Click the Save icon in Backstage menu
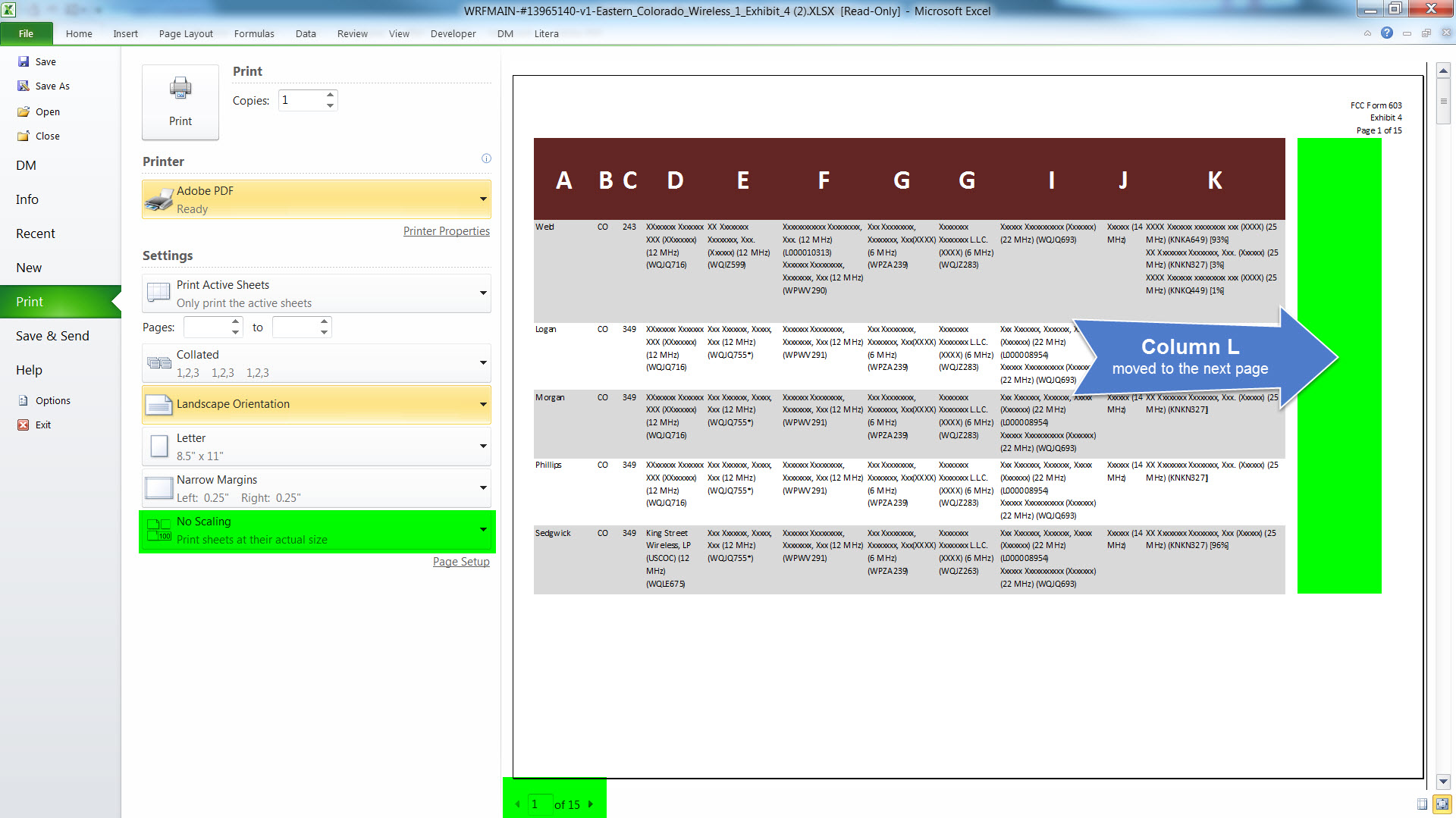Viewport: 1456px width, 818px height. [x=24, y=61]
